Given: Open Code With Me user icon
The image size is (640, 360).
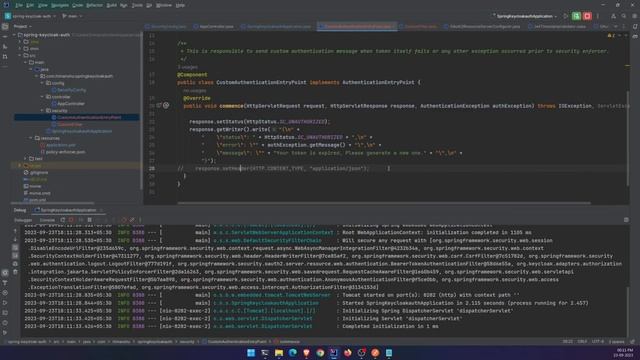Looking at the screenshot, I should click(x=613, y=16).
